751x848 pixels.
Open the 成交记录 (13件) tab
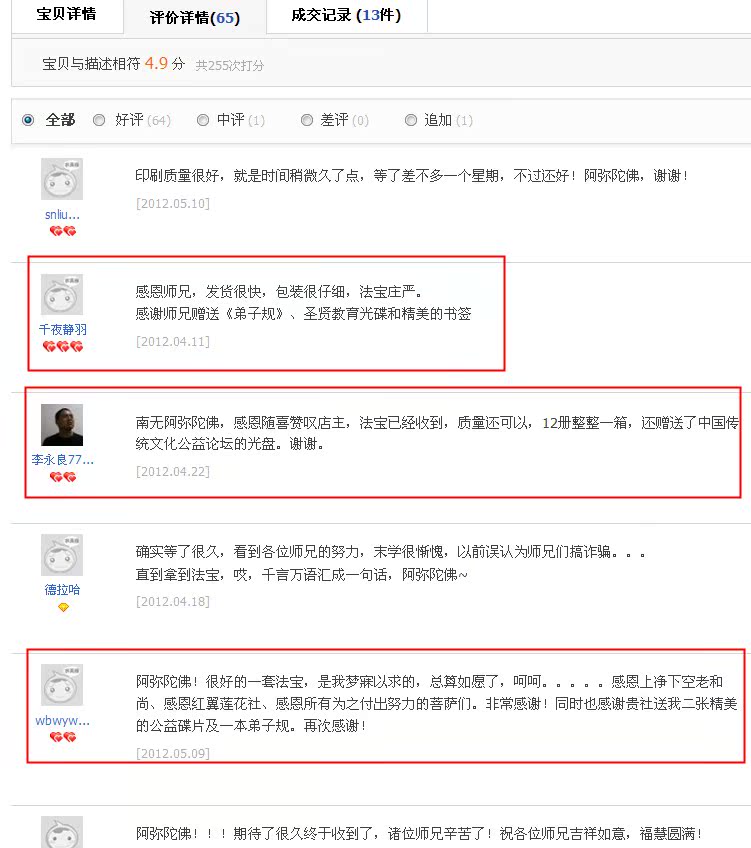pos(346,15)
